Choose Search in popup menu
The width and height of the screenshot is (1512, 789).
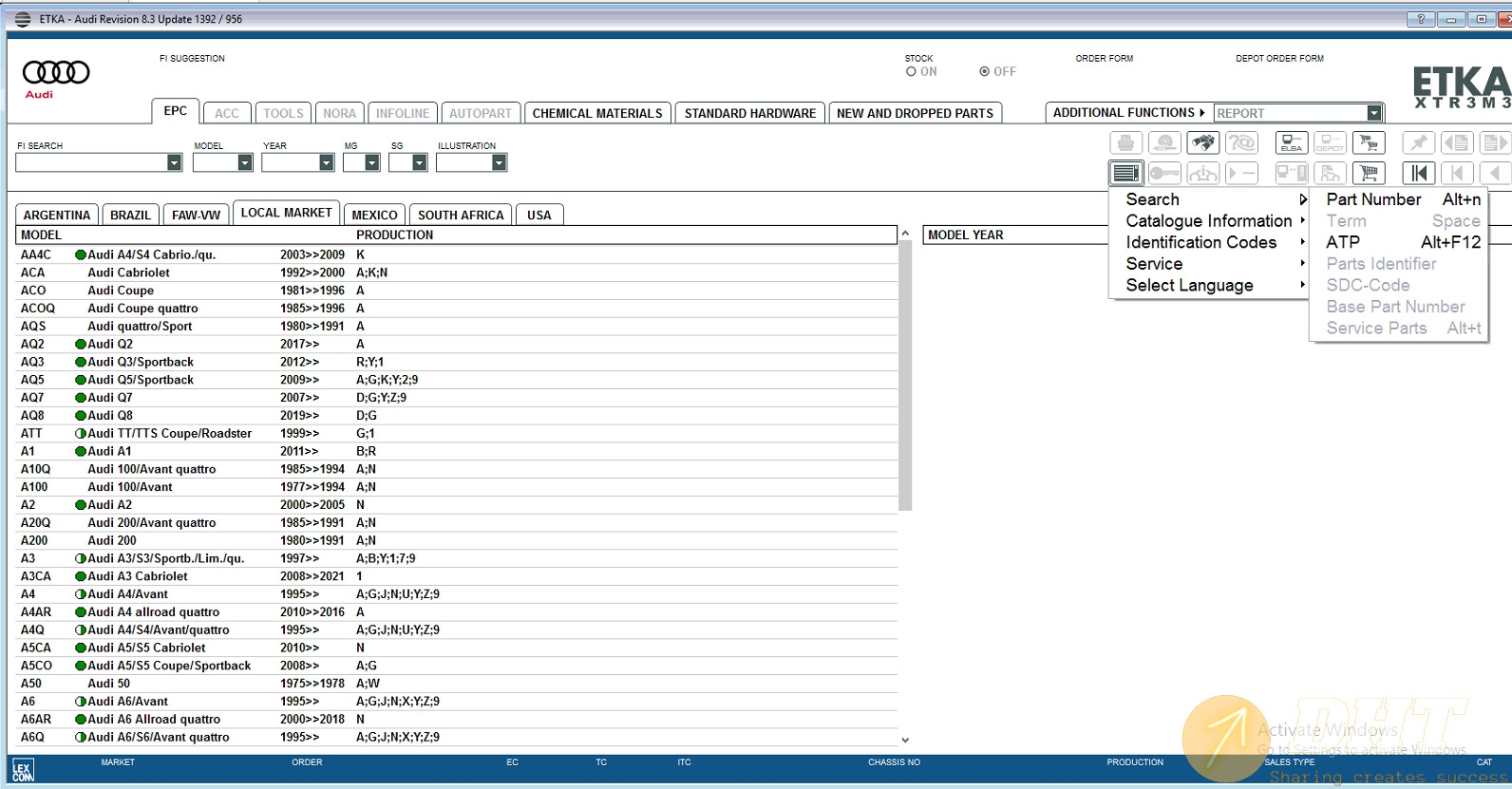(x=1213, y=199)
